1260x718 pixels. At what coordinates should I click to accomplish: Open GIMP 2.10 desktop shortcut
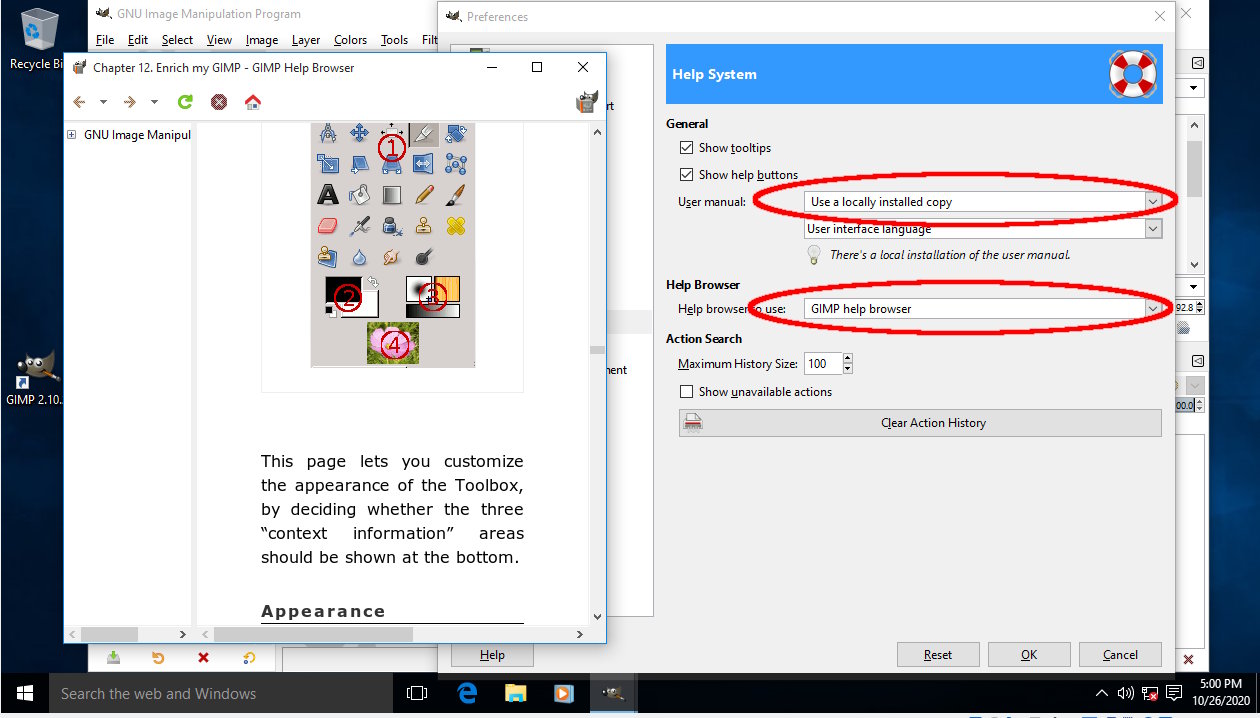click(34, 378)
